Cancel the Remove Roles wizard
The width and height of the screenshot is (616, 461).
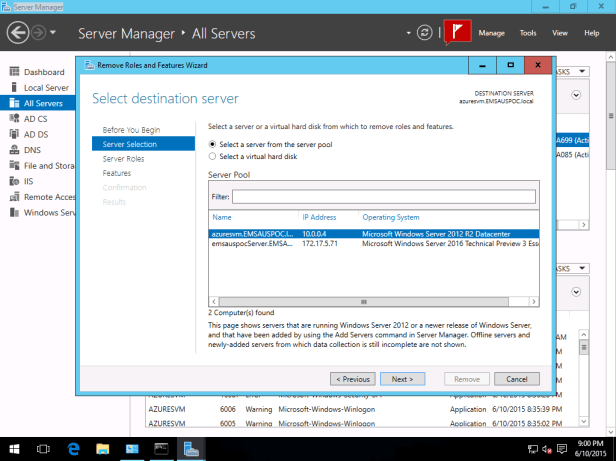pos(517,379)
